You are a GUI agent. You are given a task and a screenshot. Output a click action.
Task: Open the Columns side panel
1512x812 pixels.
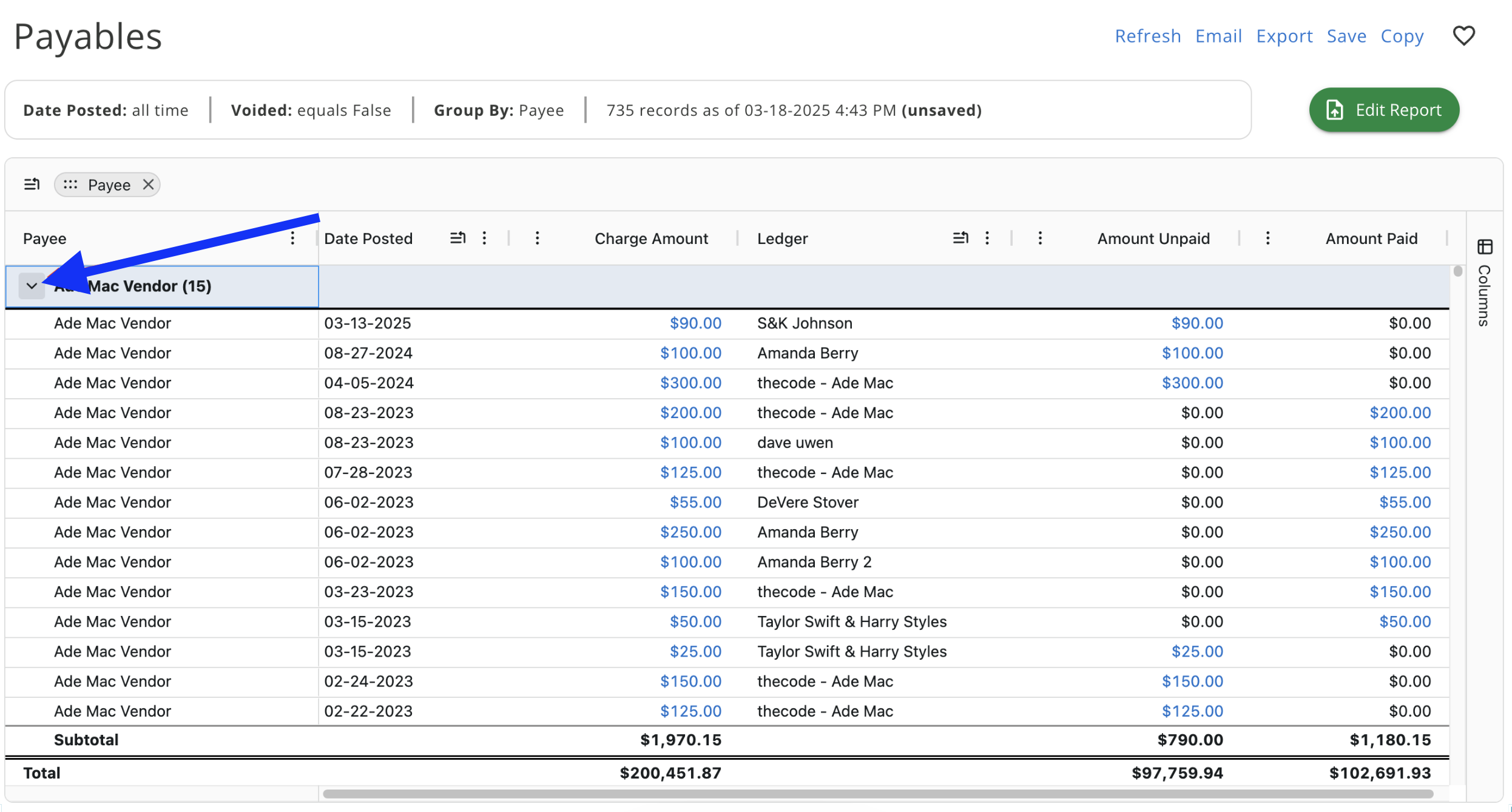click(x=1484, y=282)
